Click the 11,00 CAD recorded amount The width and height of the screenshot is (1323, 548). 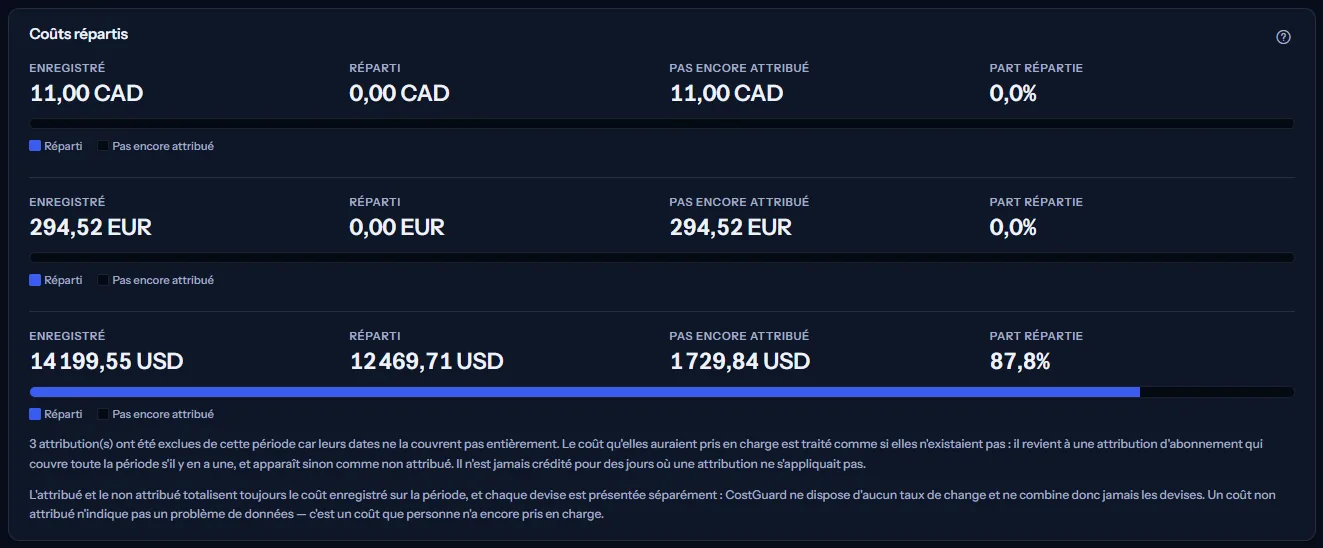tap(86, 93)
